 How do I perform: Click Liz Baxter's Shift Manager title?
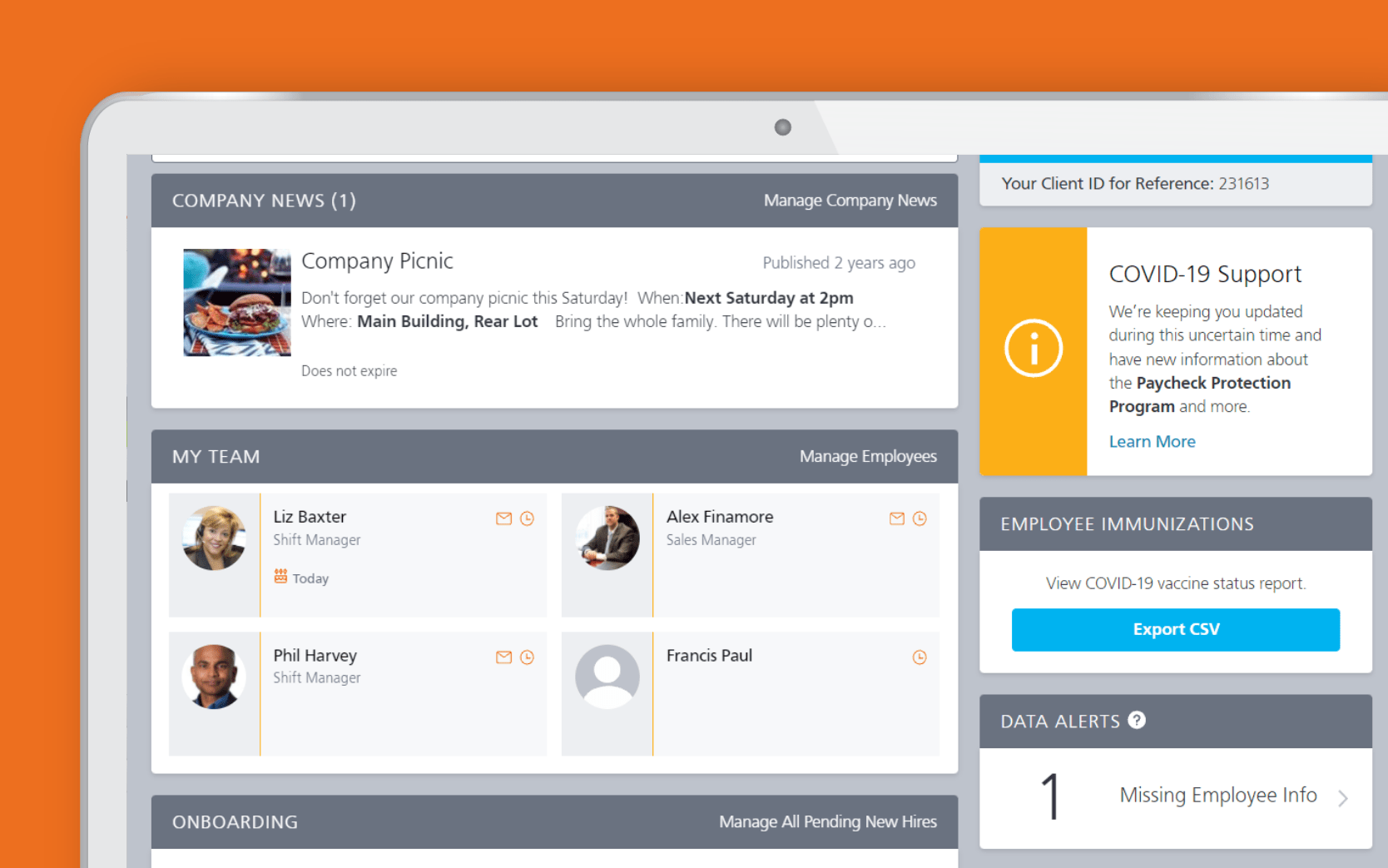pyautogui.click(x=317, y=540)
